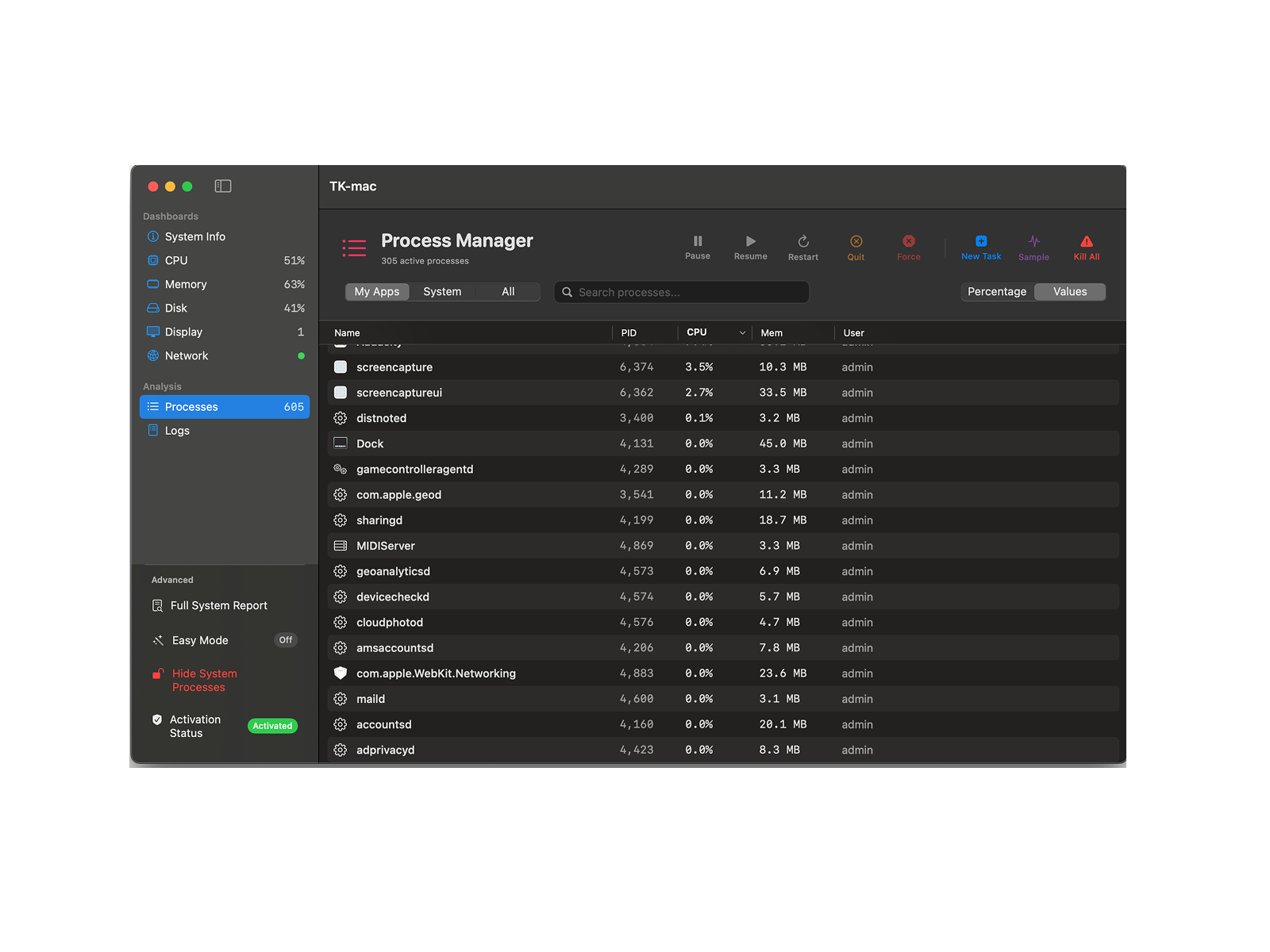This screenshot has height=952, width=1270.
Task: Click the Force quit icon
Action: point(909,241)
